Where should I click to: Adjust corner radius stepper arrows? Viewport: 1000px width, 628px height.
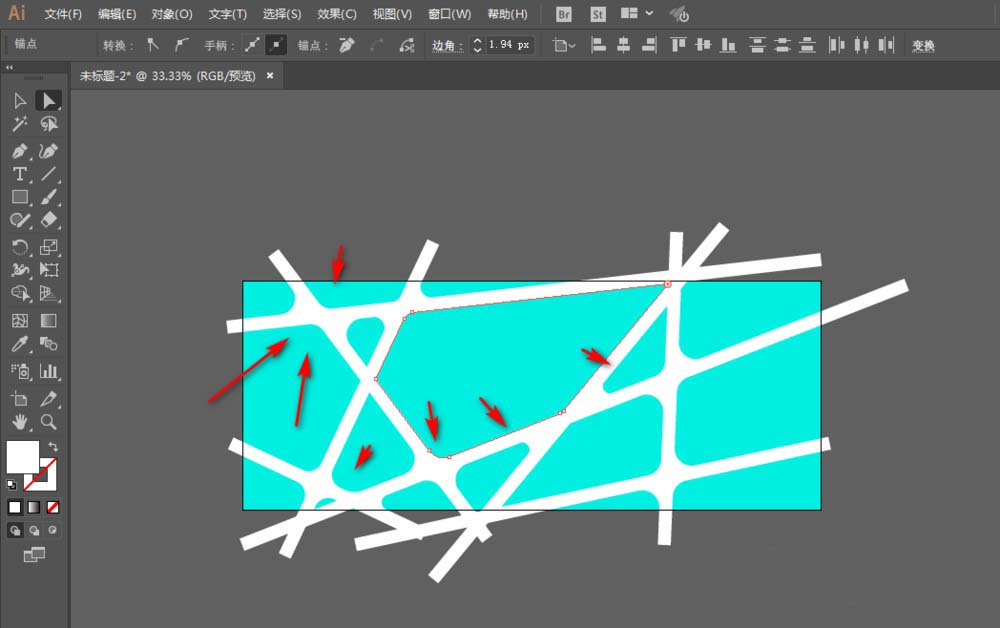[477, 45]
